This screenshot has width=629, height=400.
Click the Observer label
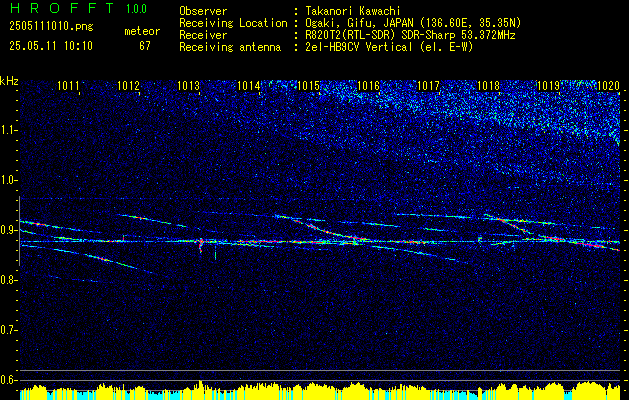[203, 11]
